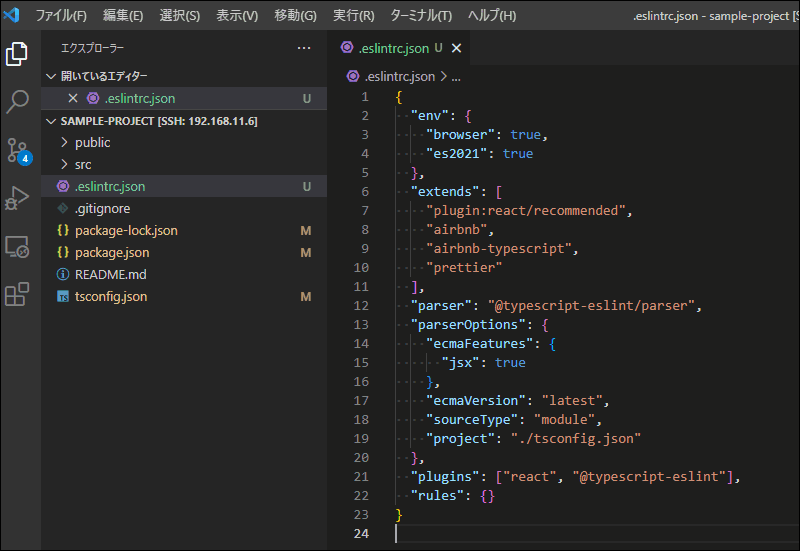The height and width of the screenshot is (551, 800).
Task: Open the Run and Debug view
Action: pyautogui.click(x=17, y=198)
